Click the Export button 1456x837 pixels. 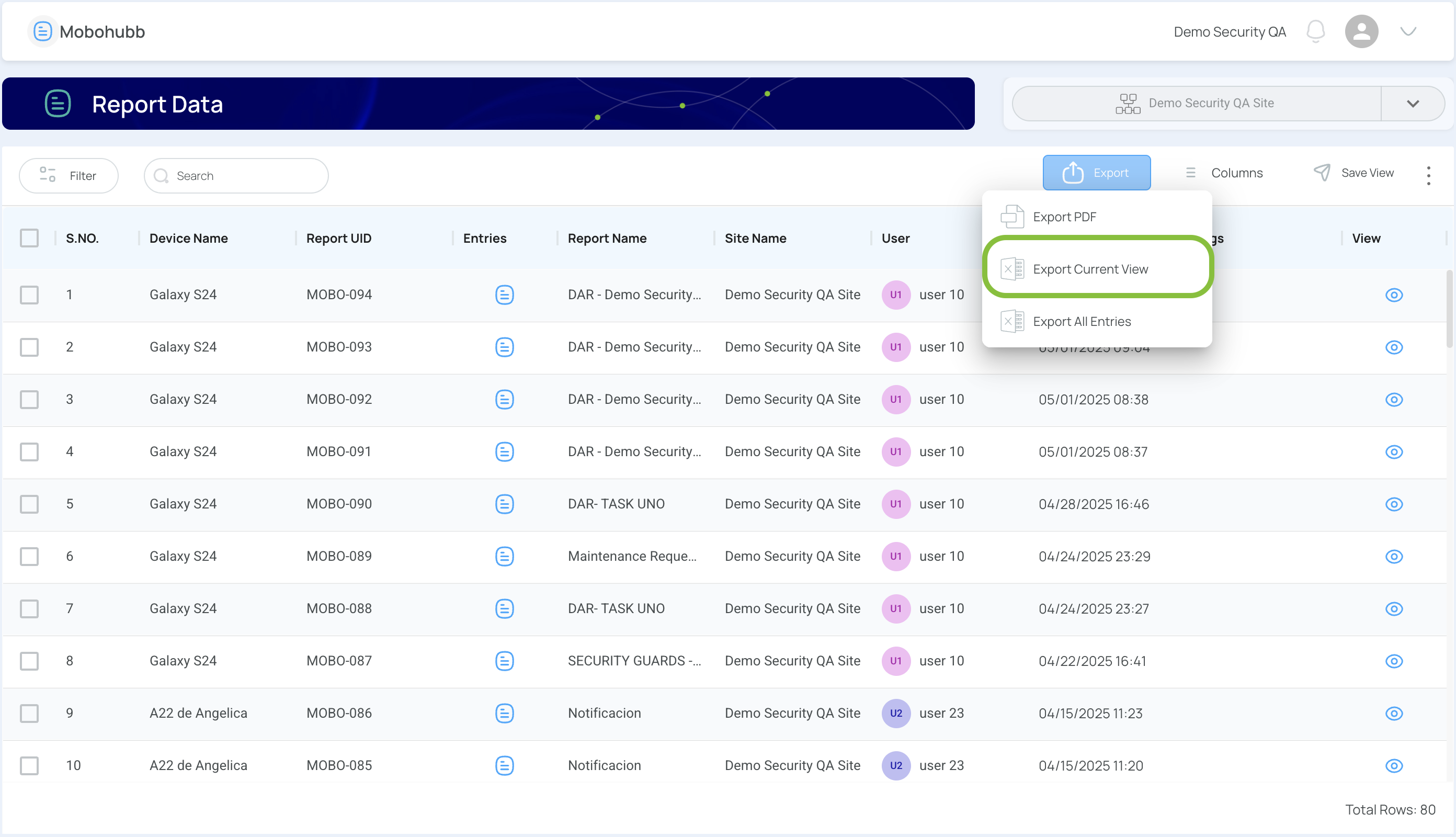(x=1096, y=173)
